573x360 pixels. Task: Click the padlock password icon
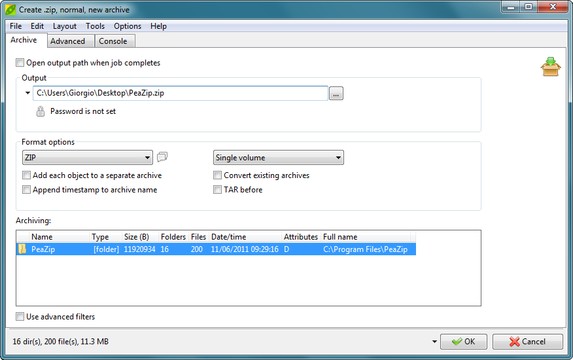pyautogui.click(x=41, y=111)
